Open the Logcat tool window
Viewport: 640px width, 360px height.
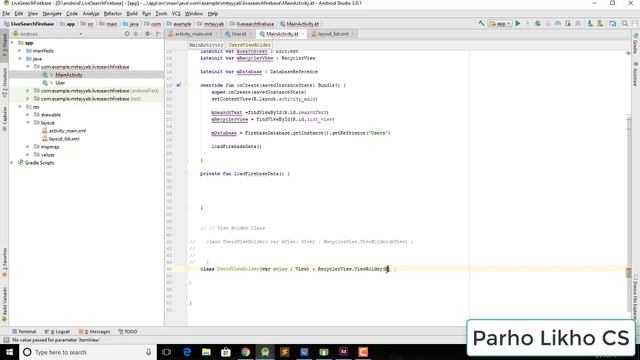(x=57, y=331)
